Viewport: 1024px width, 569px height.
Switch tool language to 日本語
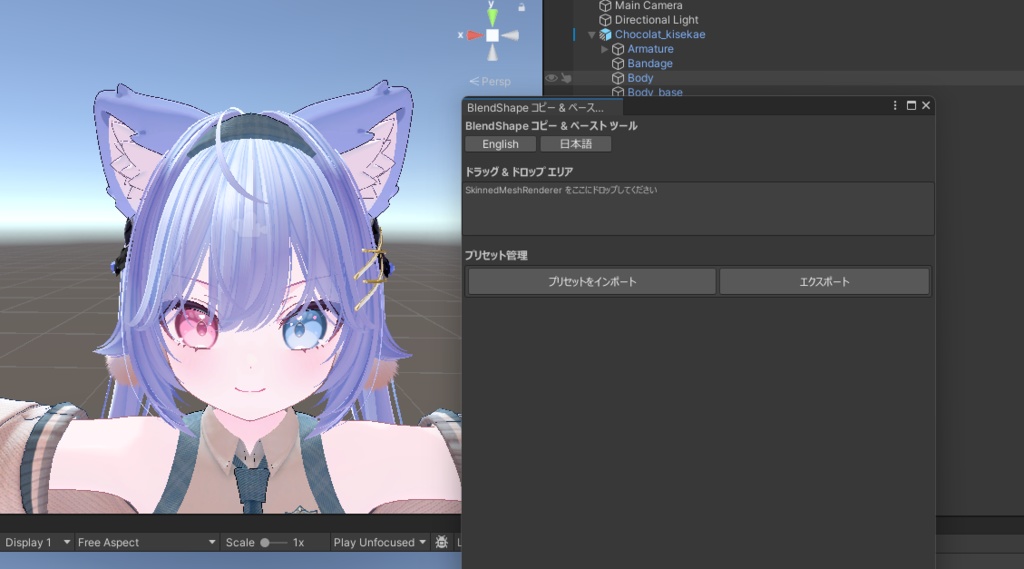coord(575,144)
